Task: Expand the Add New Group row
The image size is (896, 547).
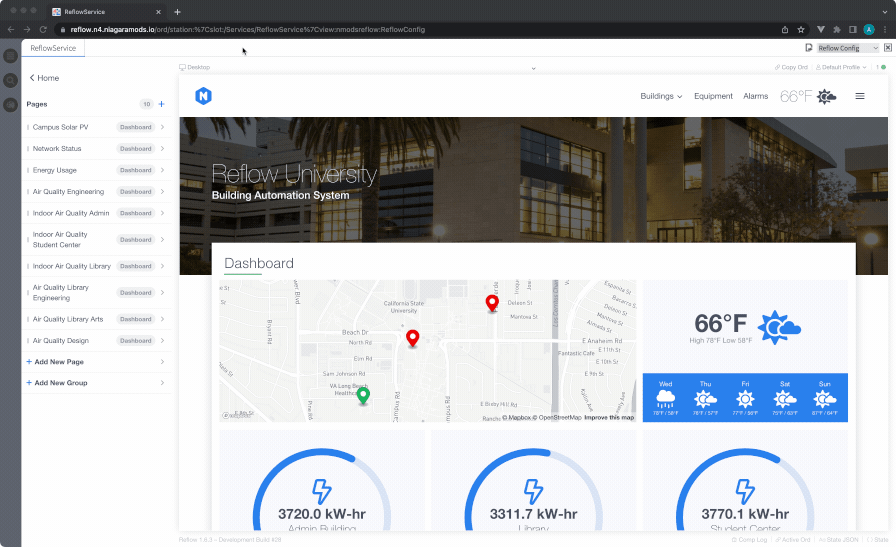Action: click(x=96, y=383)
